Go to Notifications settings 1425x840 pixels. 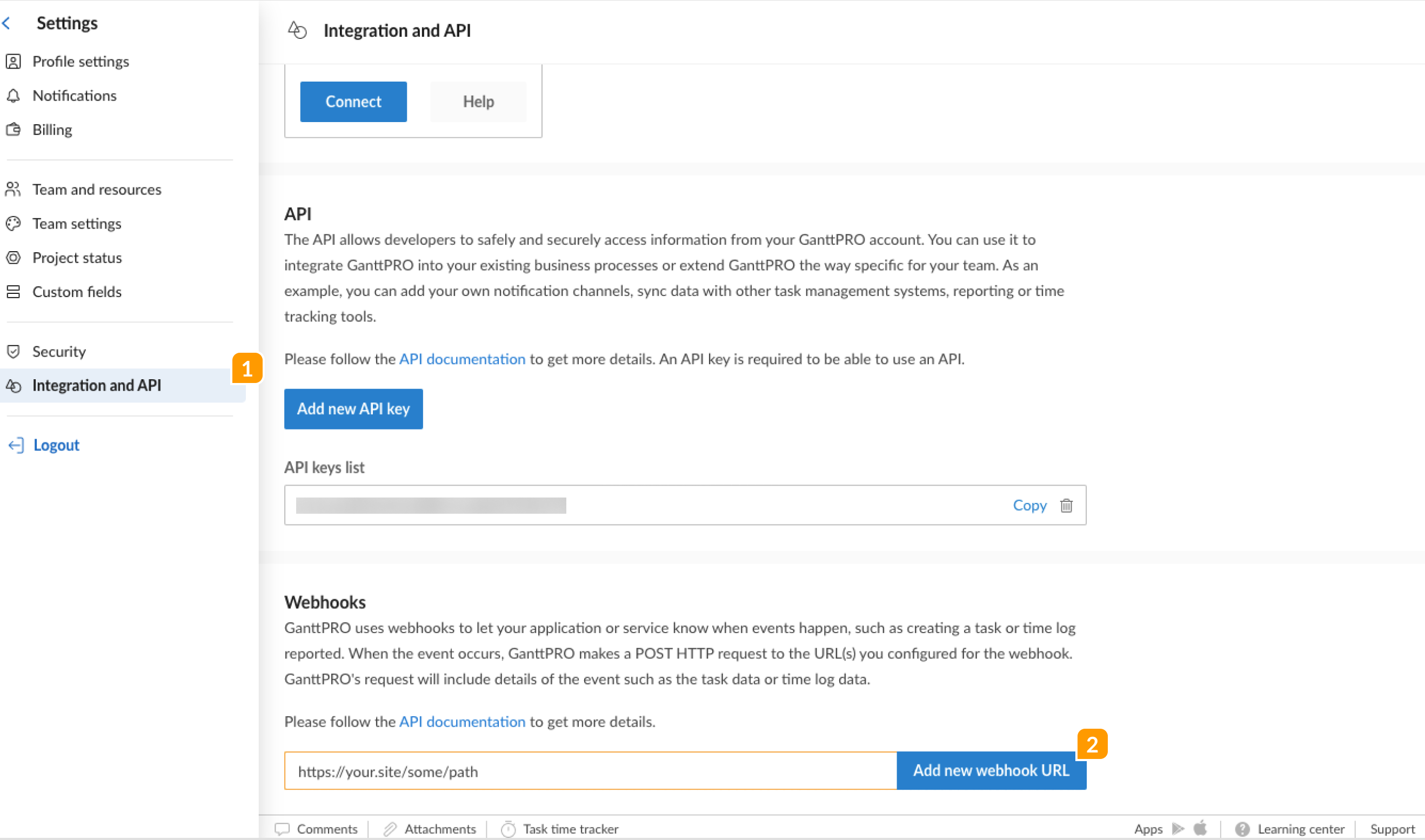[x=74, y=96]
